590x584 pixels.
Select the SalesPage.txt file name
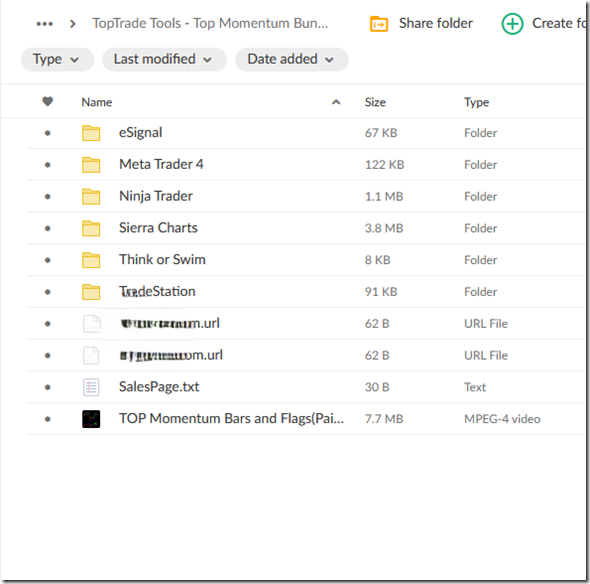pos(159,387)
